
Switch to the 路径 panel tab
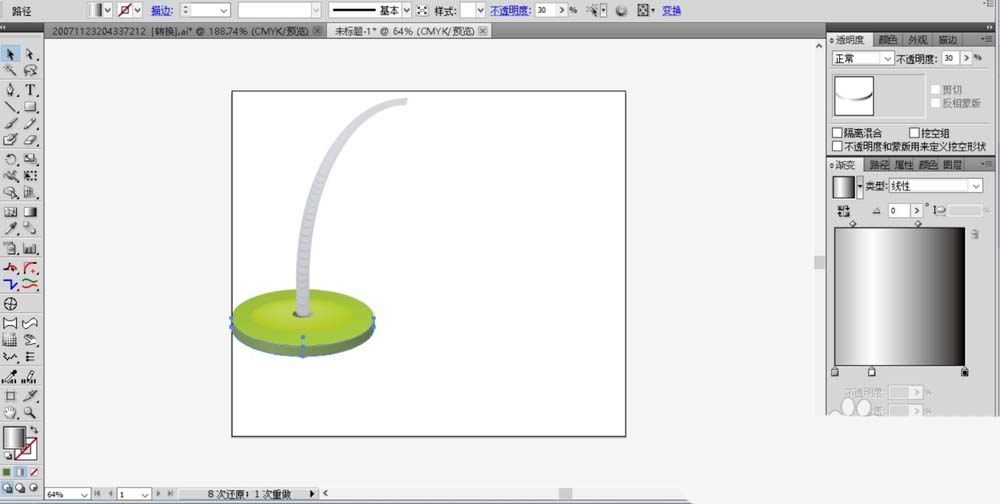879,165
